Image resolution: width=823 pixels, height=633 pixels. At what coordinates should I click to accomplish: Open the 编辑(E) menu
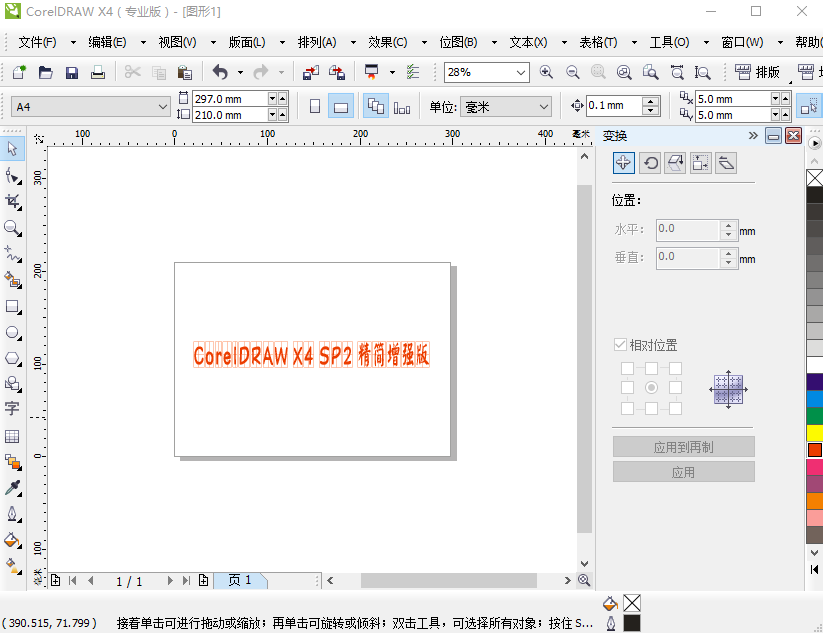[107, 42]
